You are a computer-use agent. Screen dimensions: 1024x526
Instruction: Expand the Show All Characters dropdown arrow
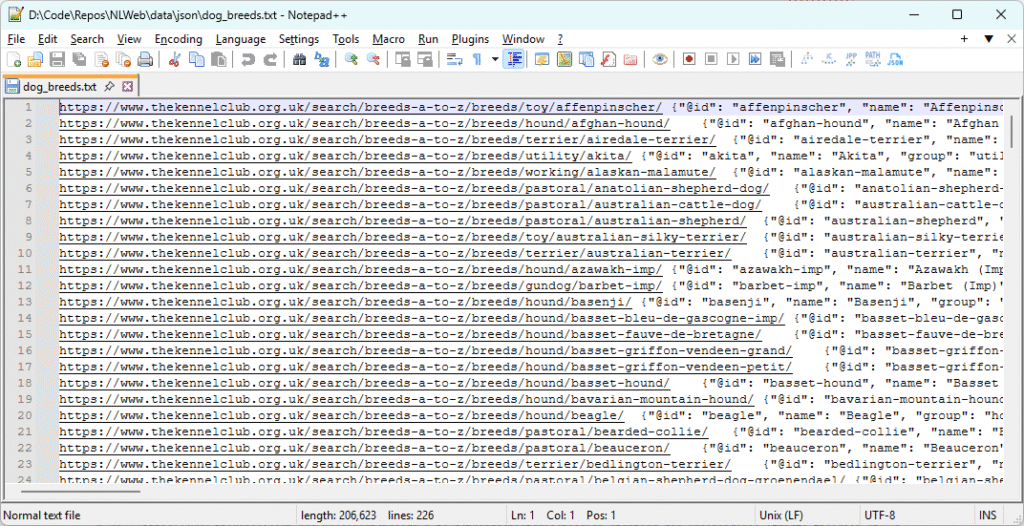[494, 60]
